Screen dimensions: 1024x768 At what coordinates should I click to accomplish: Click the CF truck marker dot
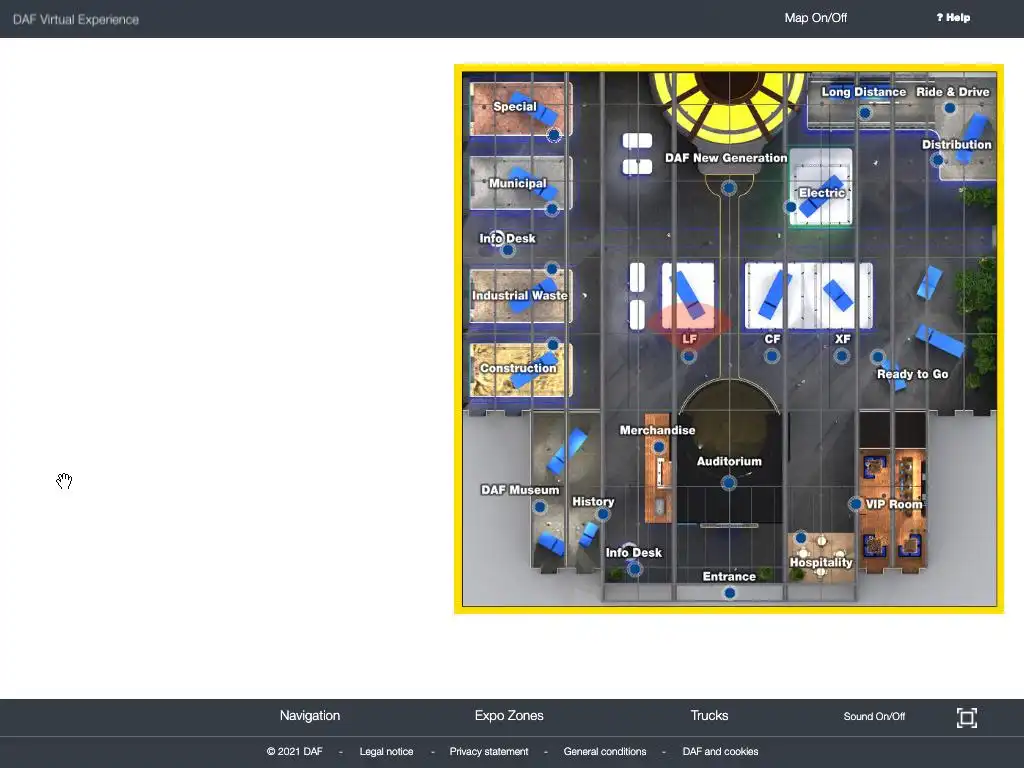pyautogui.click(x=772, y=357)
